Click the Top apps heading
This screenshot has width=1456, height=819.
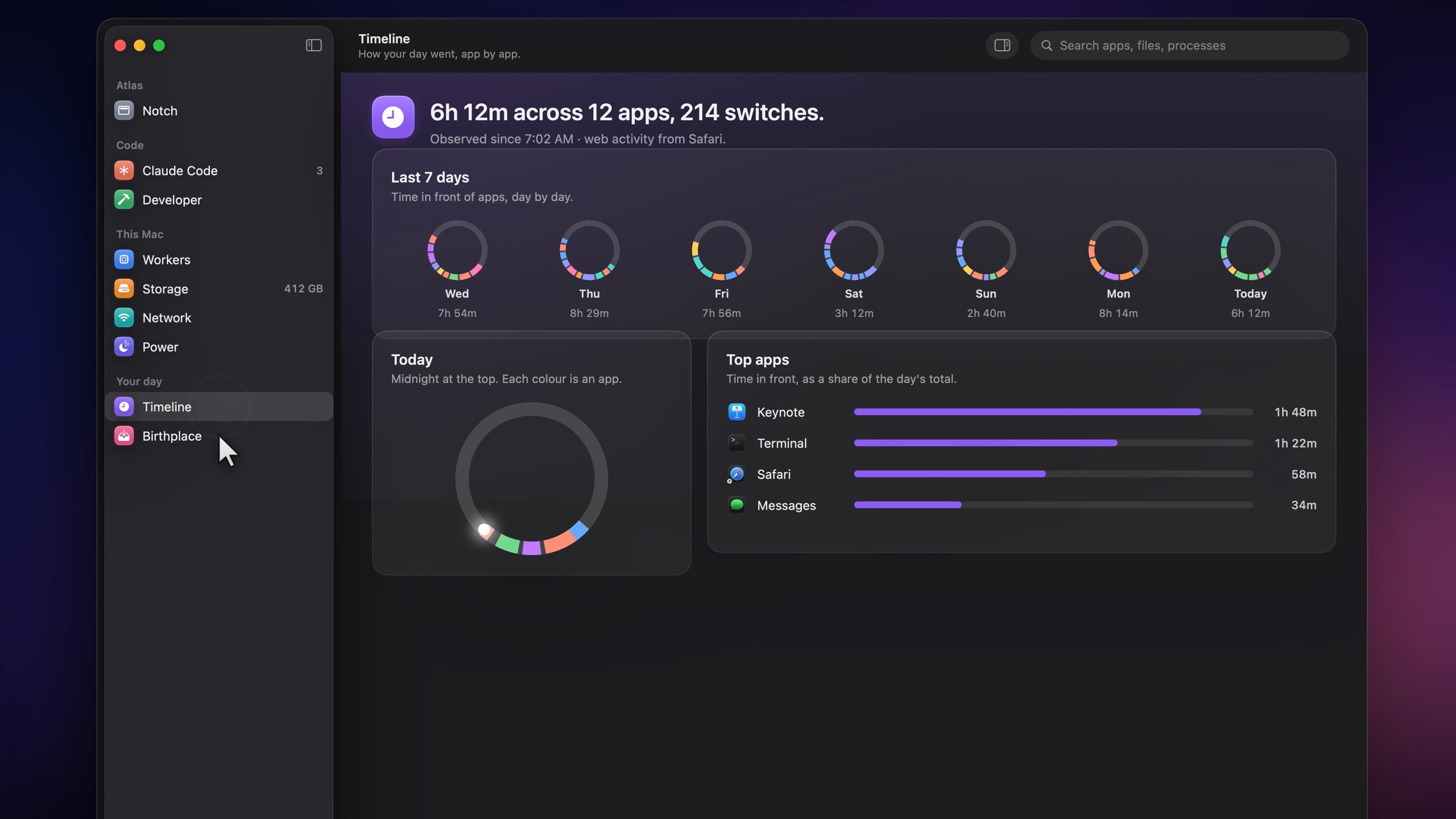tap(758, 359)
